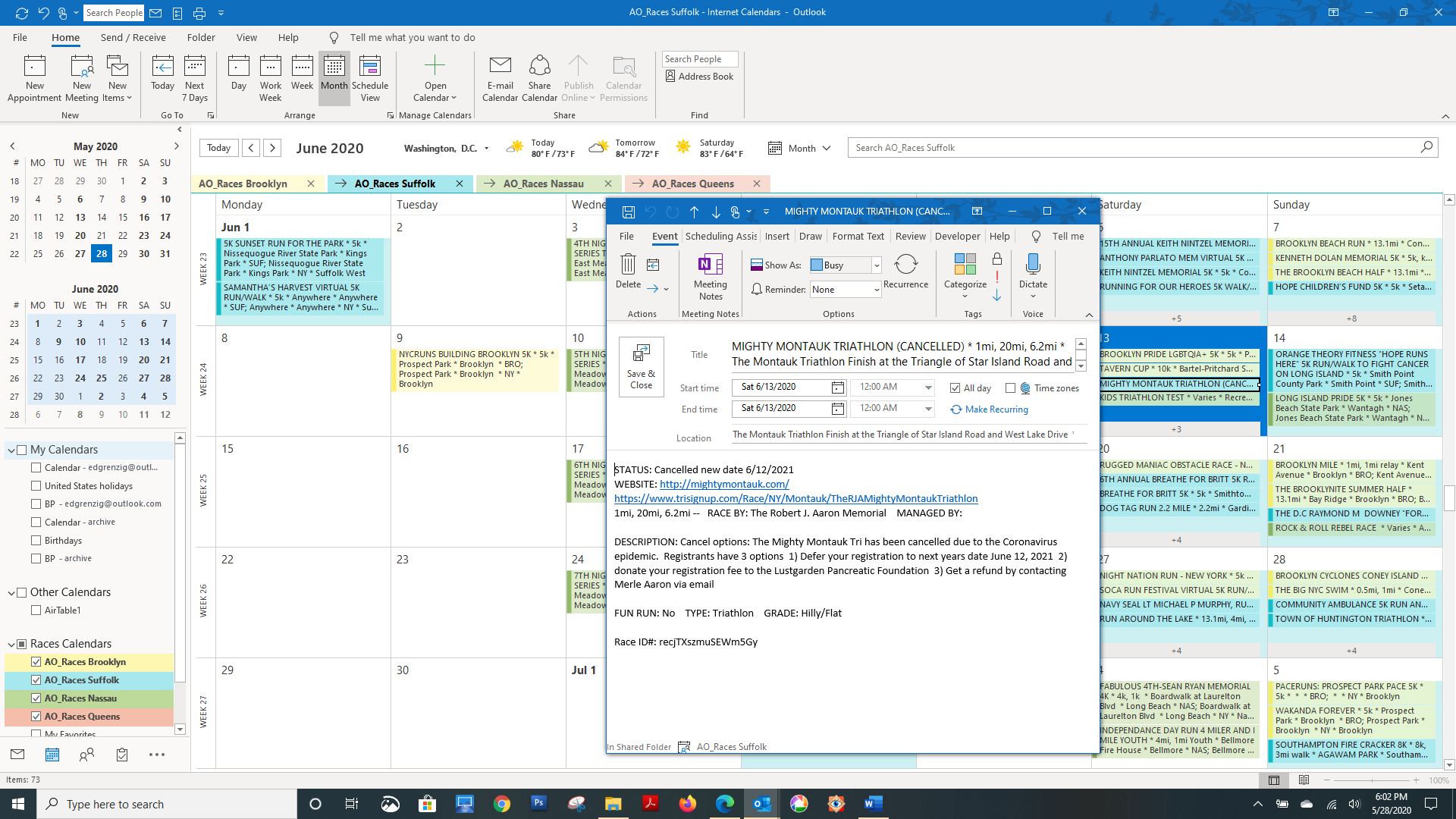Viewport: 1456px width, 819px height.
Task: Open the Reminder None dropdown
Action: [877, 290]
